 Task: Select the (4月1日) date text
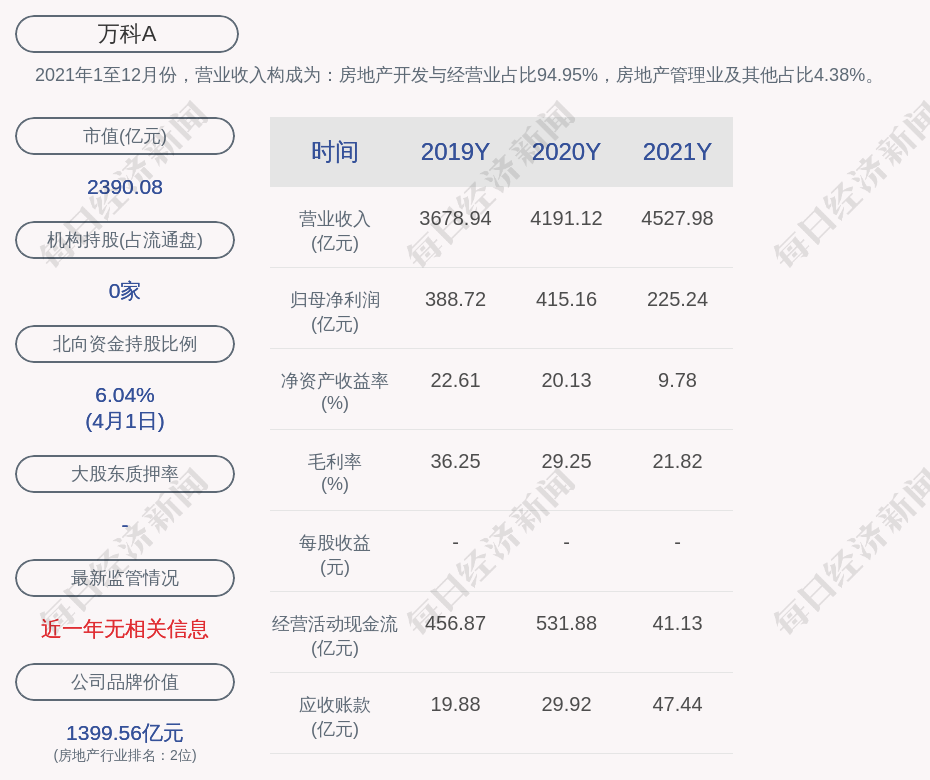(125, 421)
